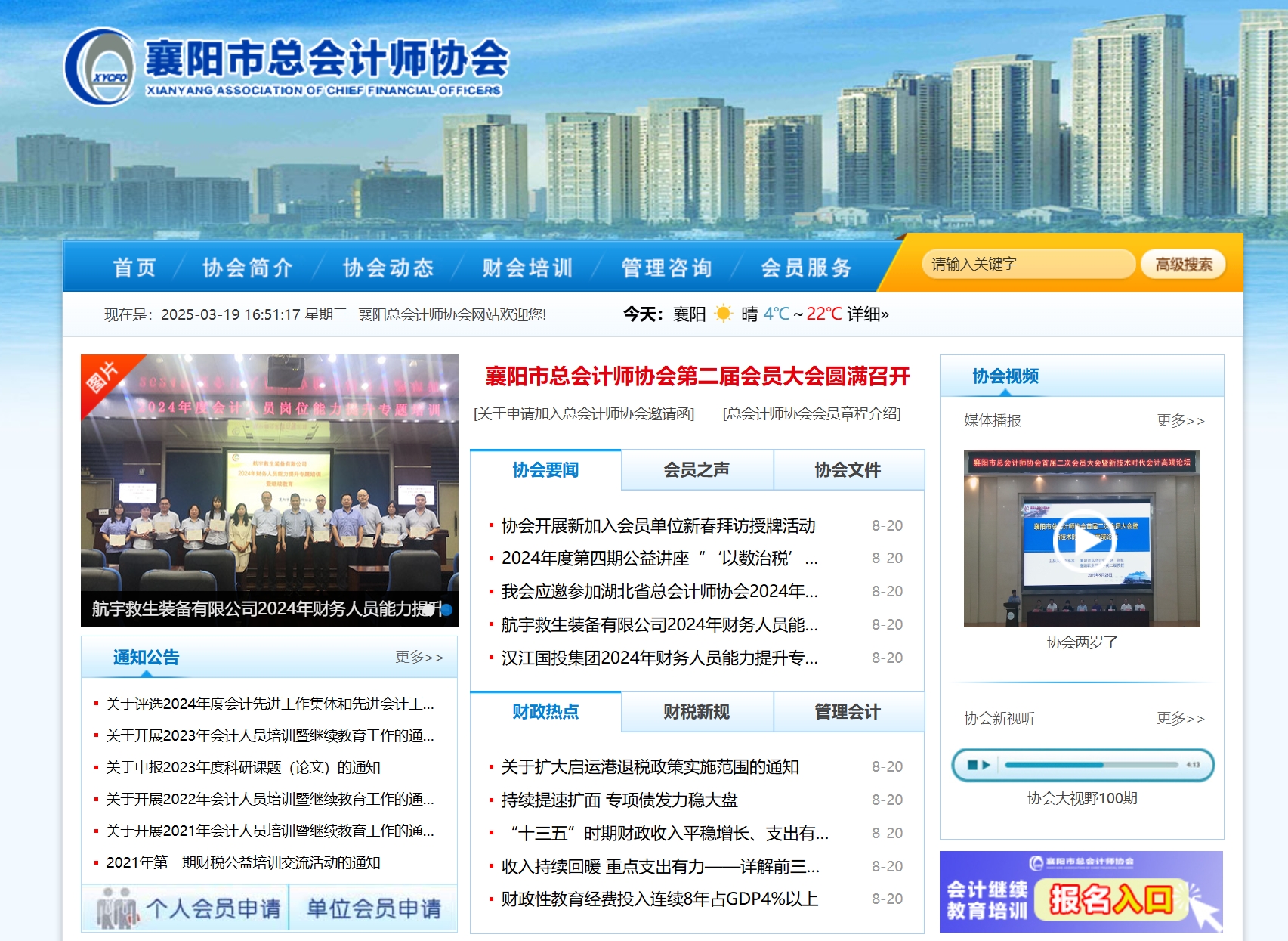1288x941 pixels.
Task: Play the 协会两岁了 video
Action: pos(1083,540)
